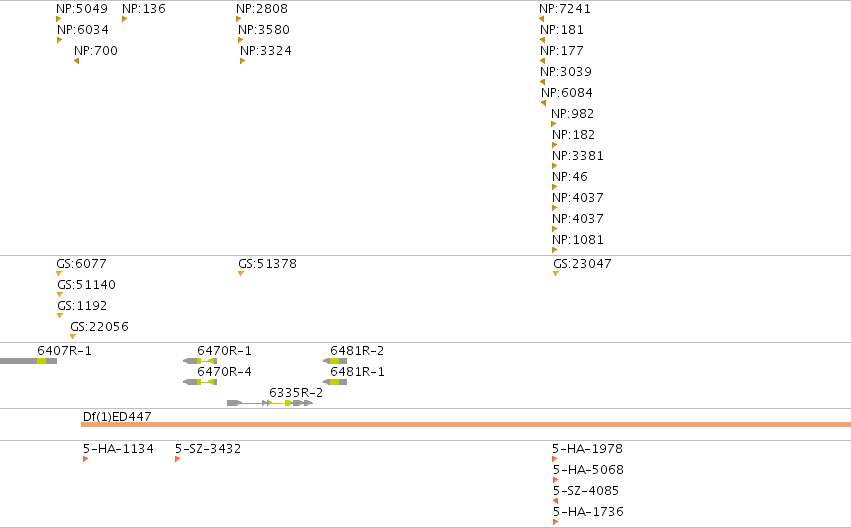Click the NP:982 insertion label
The height and width of the screenshot is (528, 851).
click(x=573, y=114)
